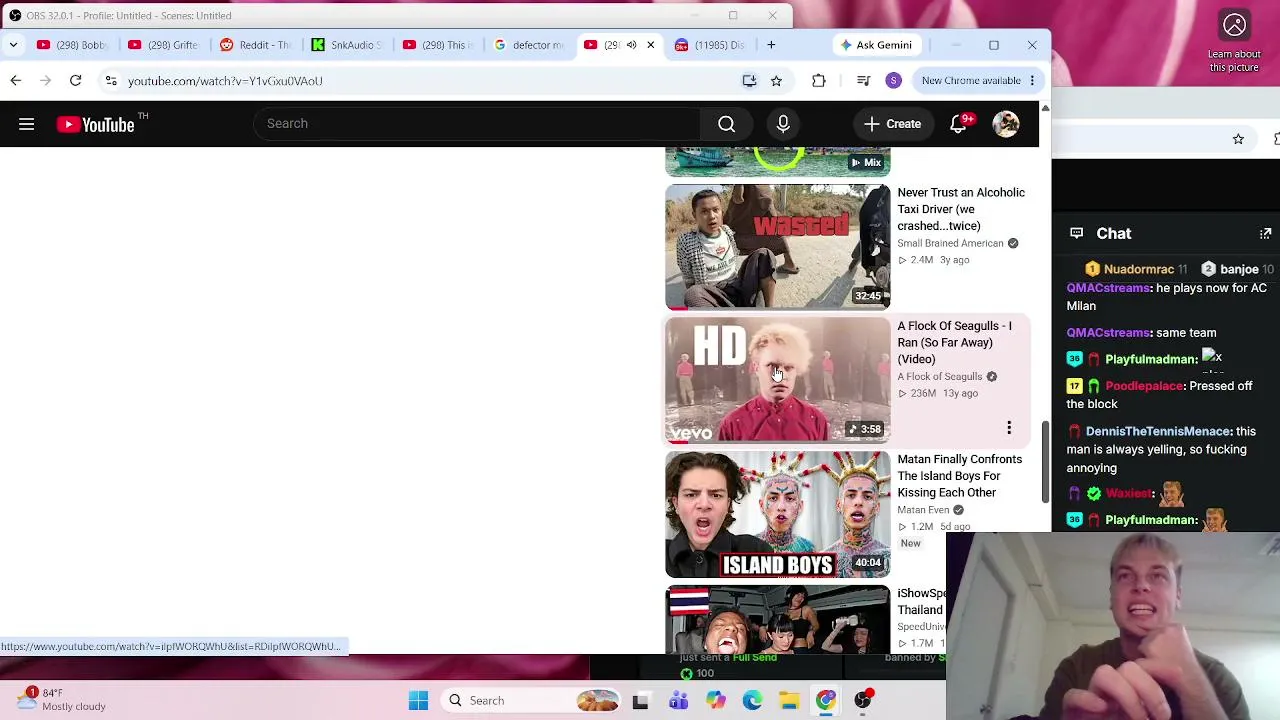Open the Windows Start menu

click(418, 701)
